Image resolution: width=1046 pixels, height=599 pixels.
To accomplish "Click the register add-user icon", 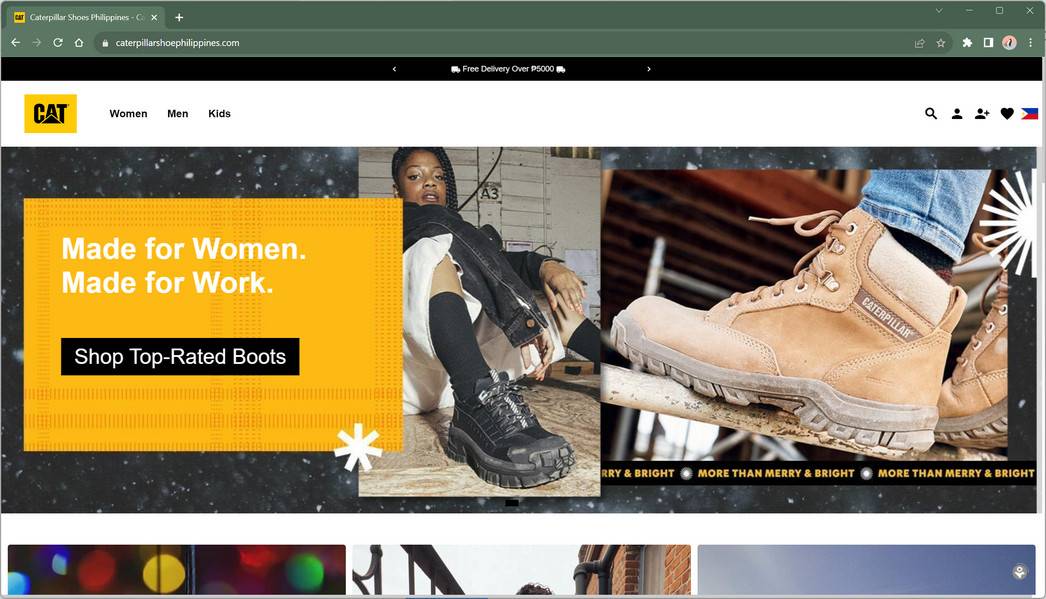I will (x=982, y=113).
